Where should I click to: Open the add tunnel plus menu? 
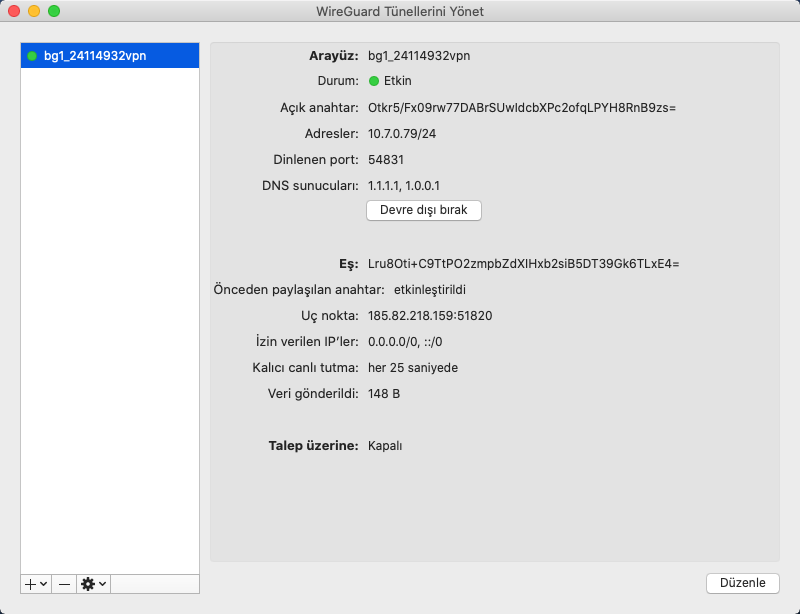(x=36, y=584)
